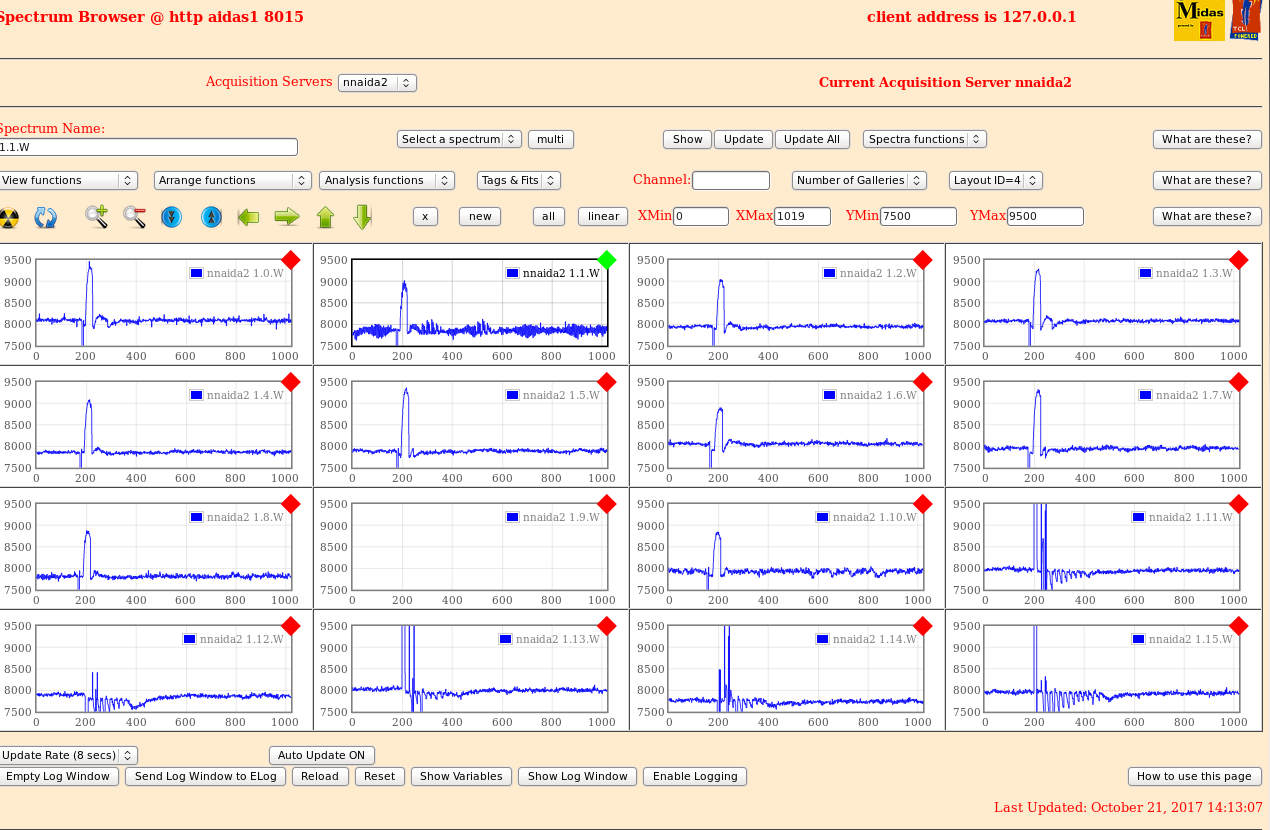Toggle the red diamond on spectrum 1.15.W
The width and height of the screenshot is (1270, 830).
click(x=1238, y=626)
